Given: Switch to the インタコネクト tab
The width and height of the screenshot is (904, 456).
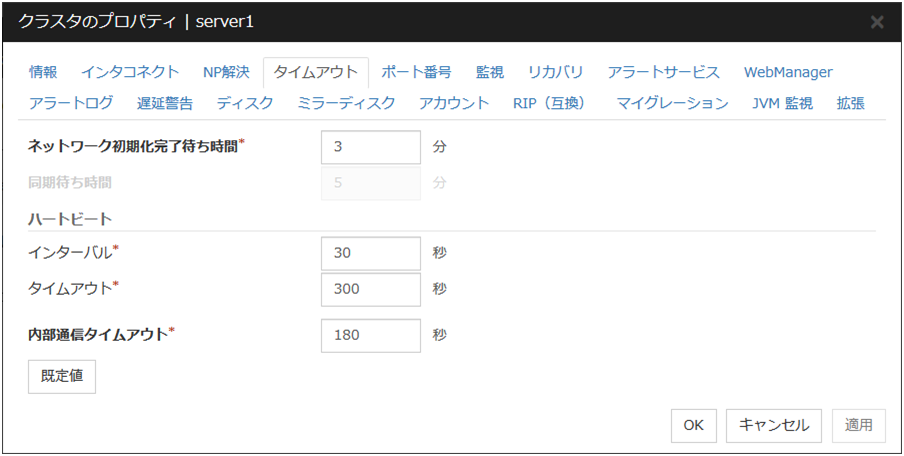Looking at the screenshot, I should pyautogui.click(x=130, y=72).
